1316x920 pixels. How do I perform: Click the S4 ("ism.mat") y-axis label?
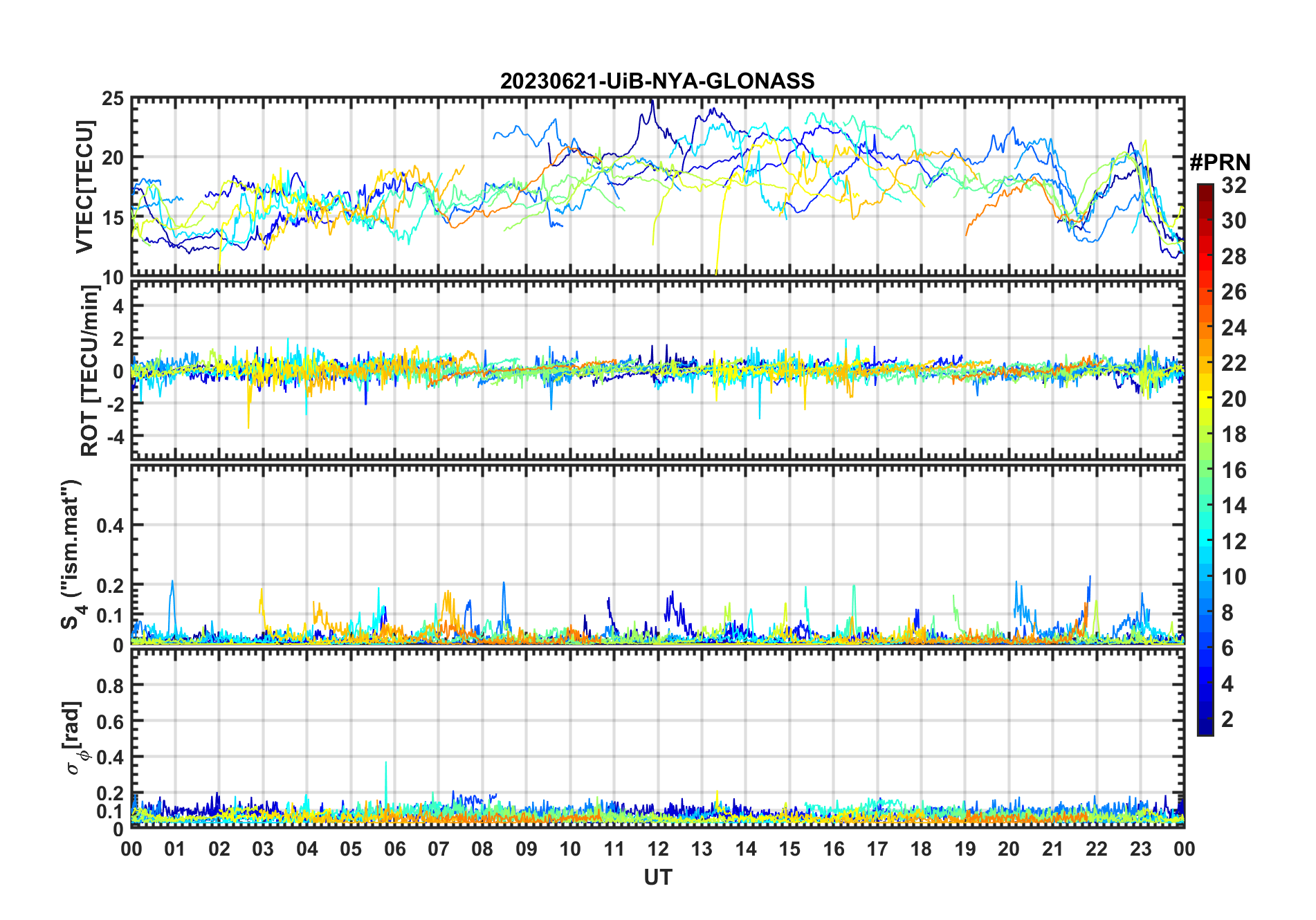coord(72,554)
